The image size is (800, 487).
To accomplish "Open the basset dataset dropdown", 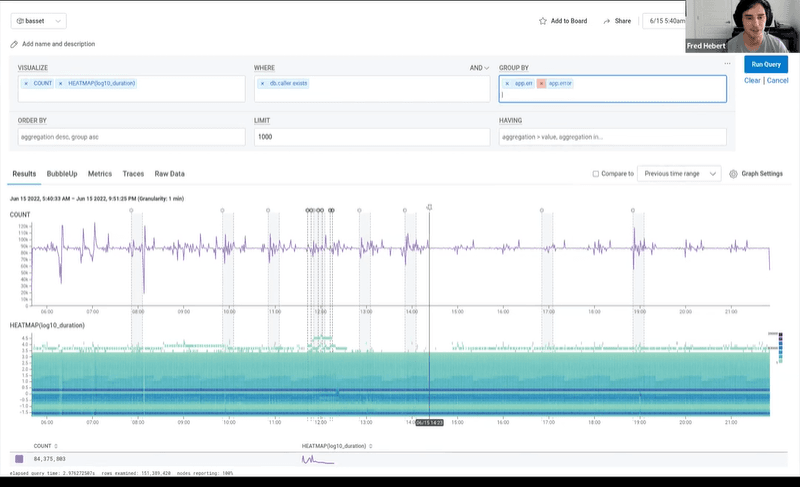I will tap(40, 20).
